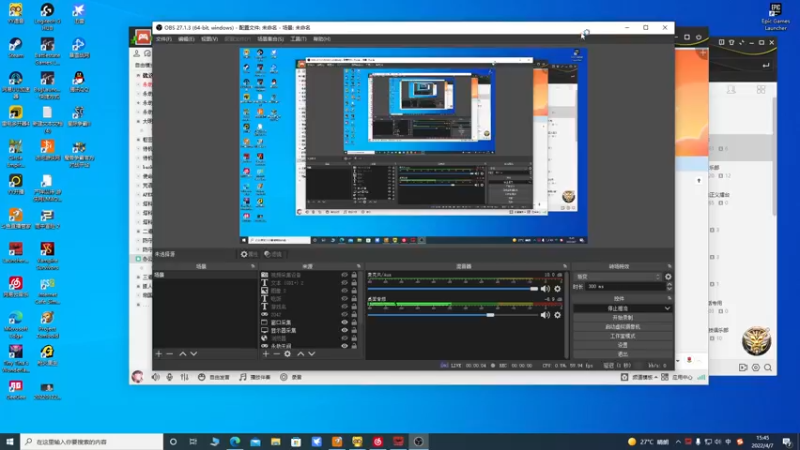This screenshot has width=800, height=450.
Task: Open the OBS Studio taskbar icon
Action: 418,442
